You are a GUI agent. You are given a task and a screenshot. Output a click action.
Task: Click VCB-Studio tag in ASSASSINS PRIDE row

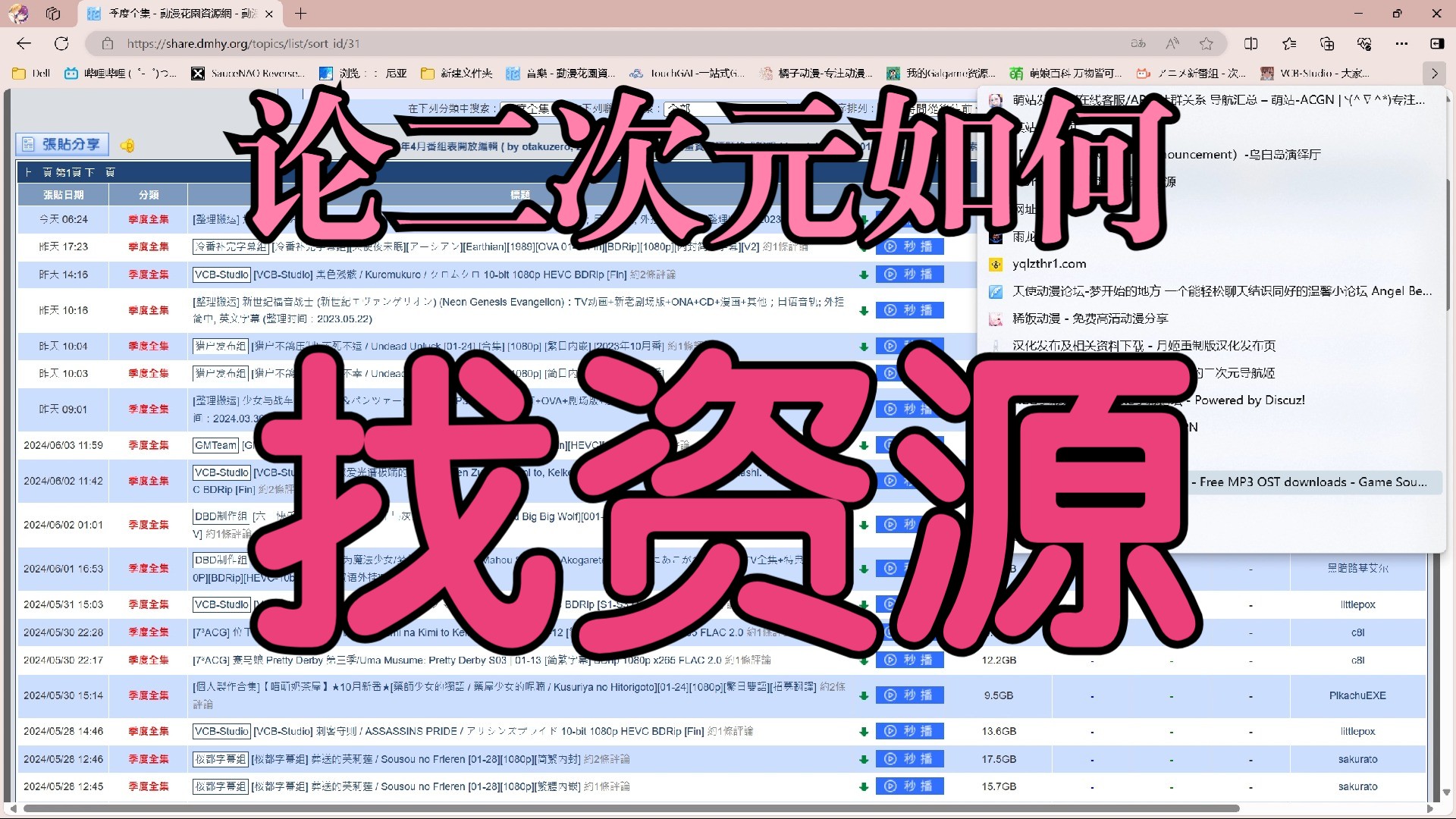[x=221, y=731]
